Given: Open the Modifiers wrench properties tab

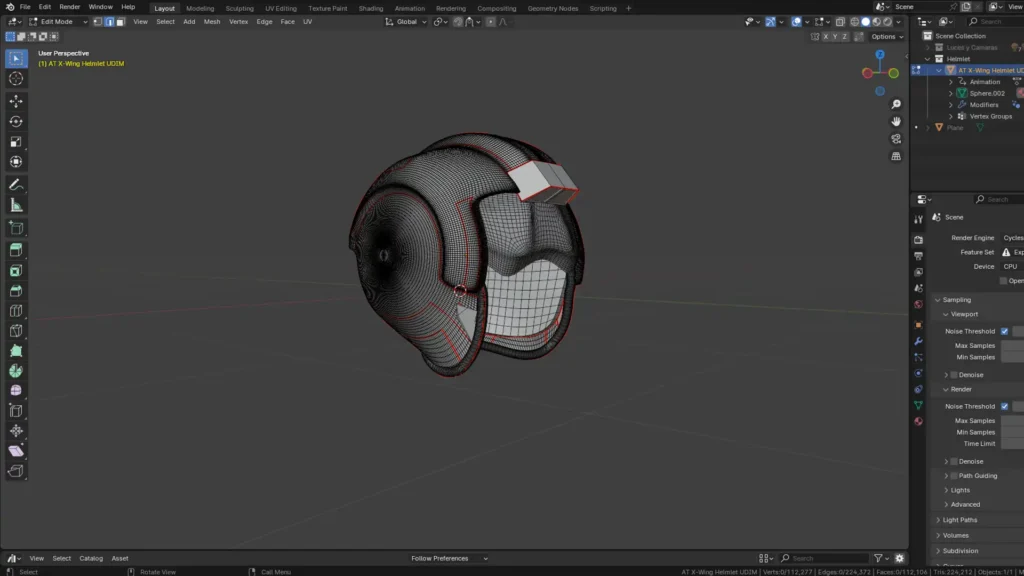Looking at the screenshot, I should coord(918,342).
